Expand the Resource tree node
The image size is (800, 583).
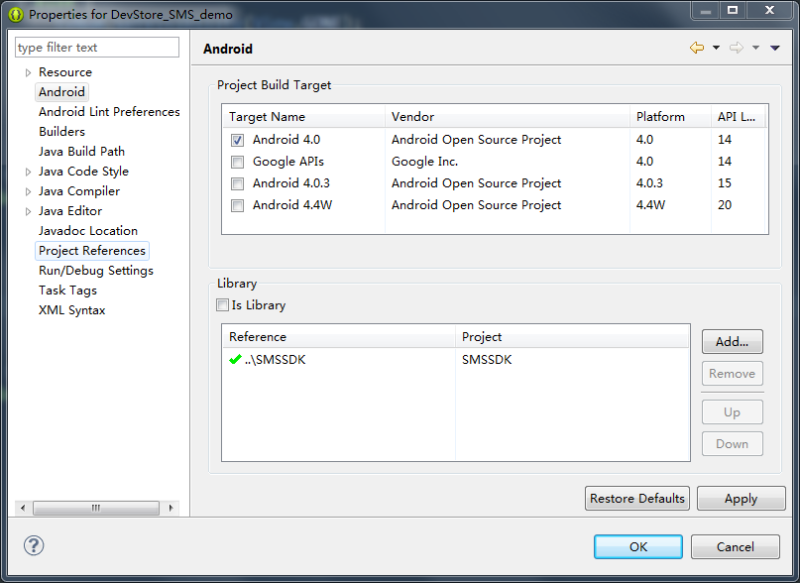point(28,73)
